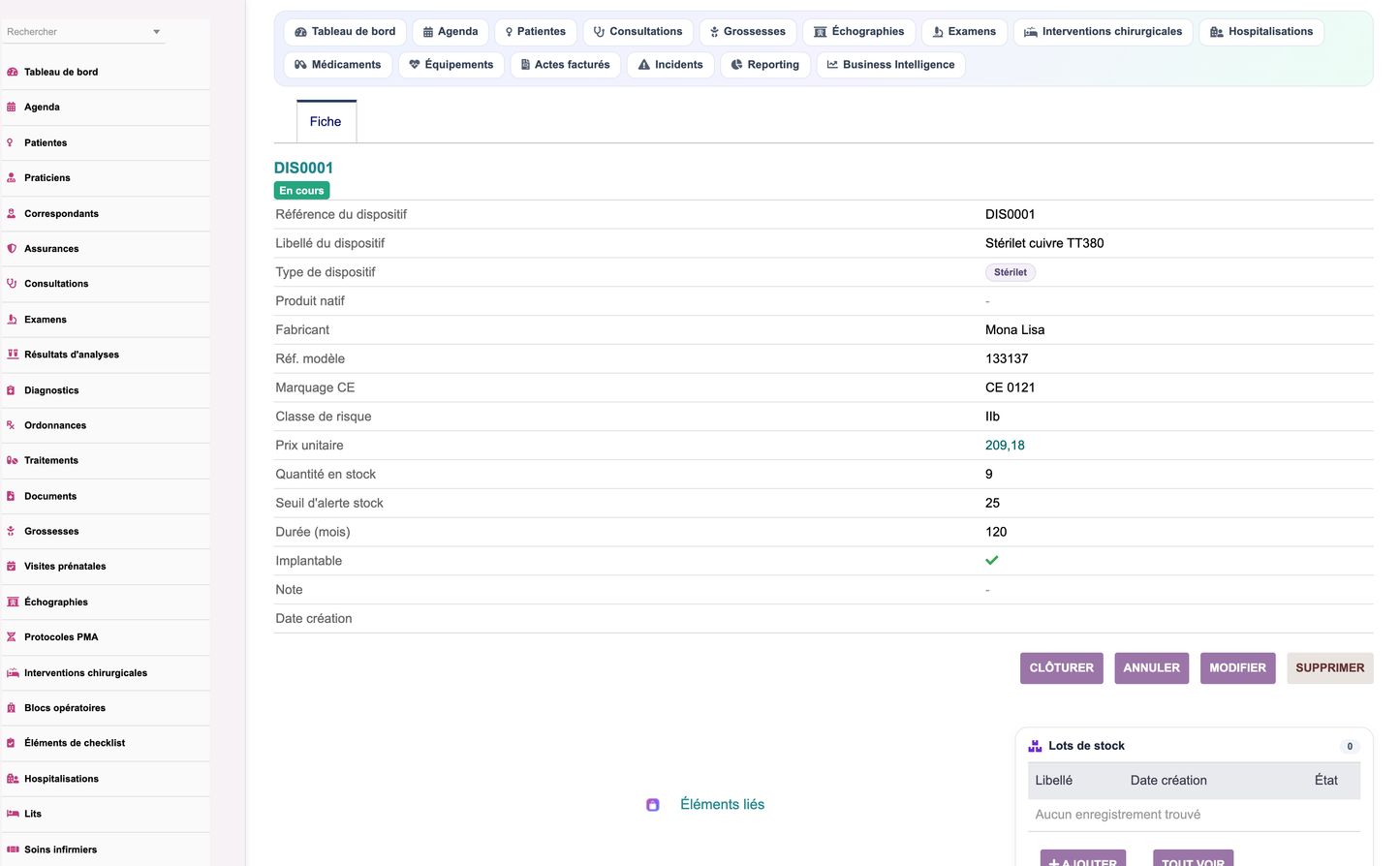1400x866 pixels.
Task: Click the Protocoles PMA icon in sidebar
Action: 12,637
